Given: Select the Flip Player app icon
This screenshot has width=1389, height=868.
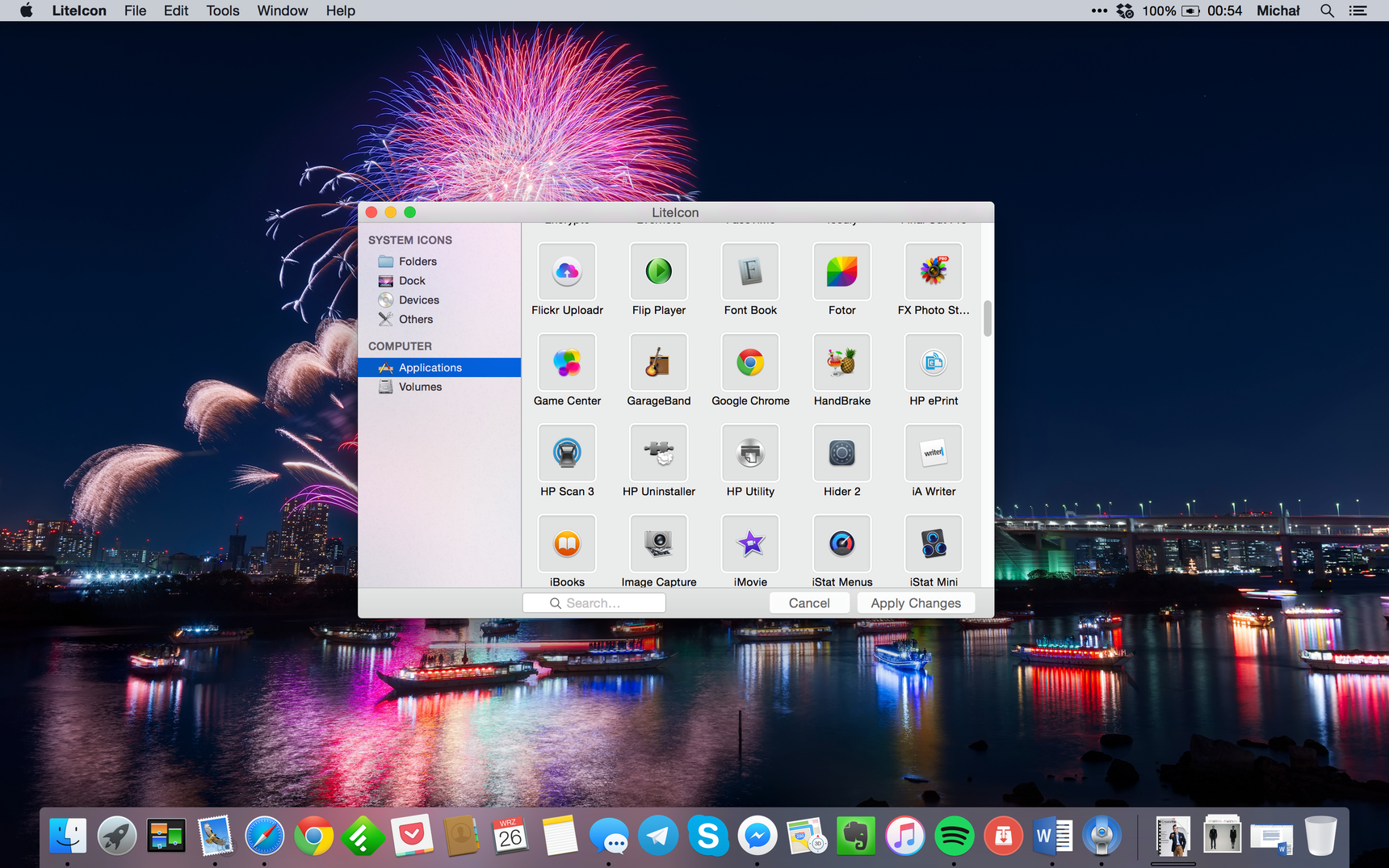Looking at the screenshot, I should pyautogui.click(x=658, y=272).
